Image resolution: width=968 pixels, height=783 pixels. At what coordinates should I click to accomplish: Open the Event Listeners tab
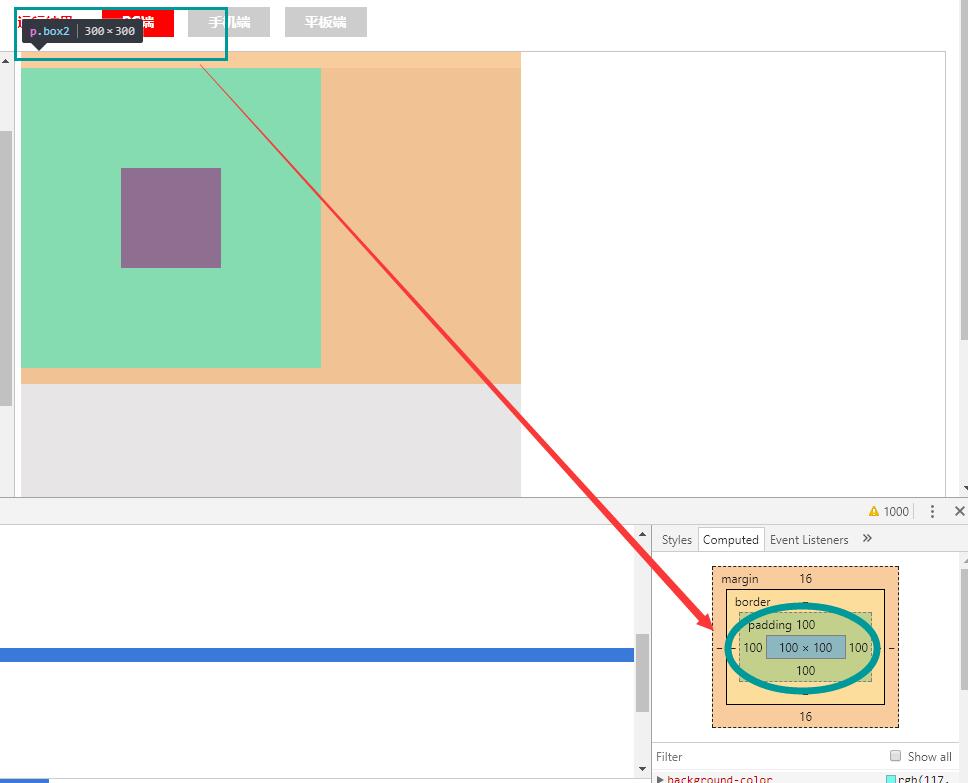pos(809,539)
